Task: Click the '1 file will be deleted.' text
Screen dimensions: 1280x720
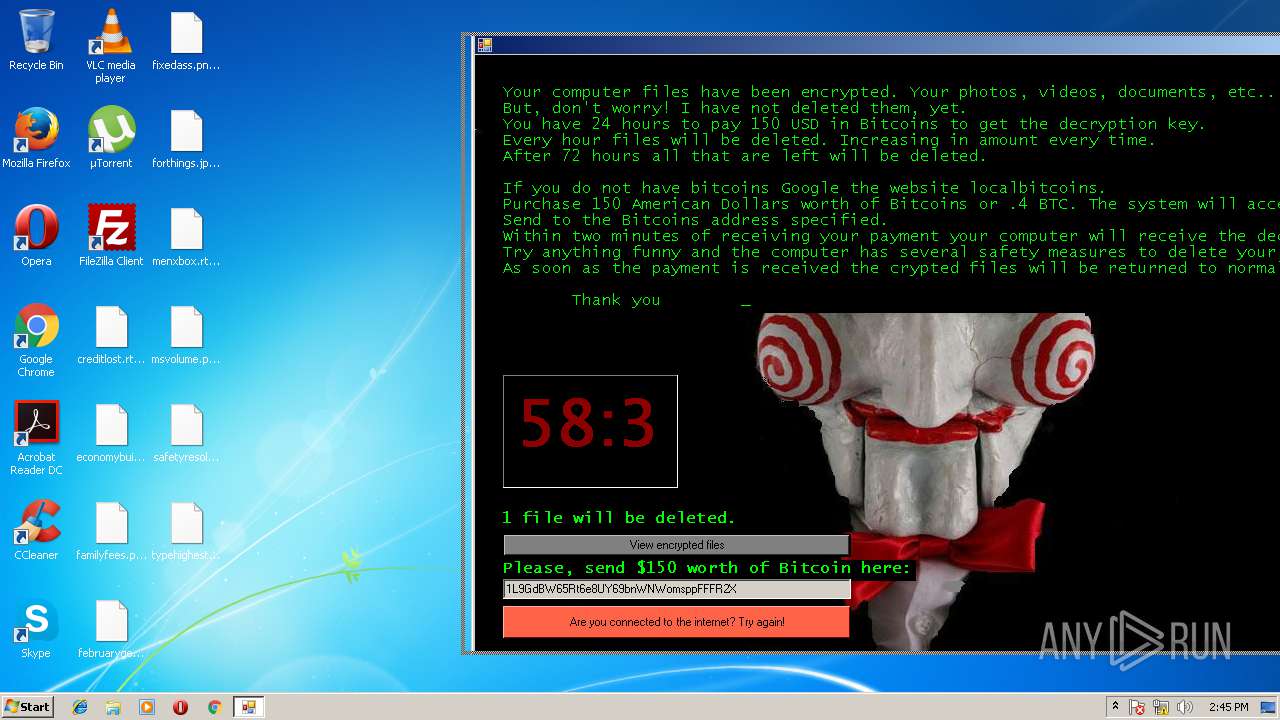Action: pyautogui.click(x=618, y=518)
